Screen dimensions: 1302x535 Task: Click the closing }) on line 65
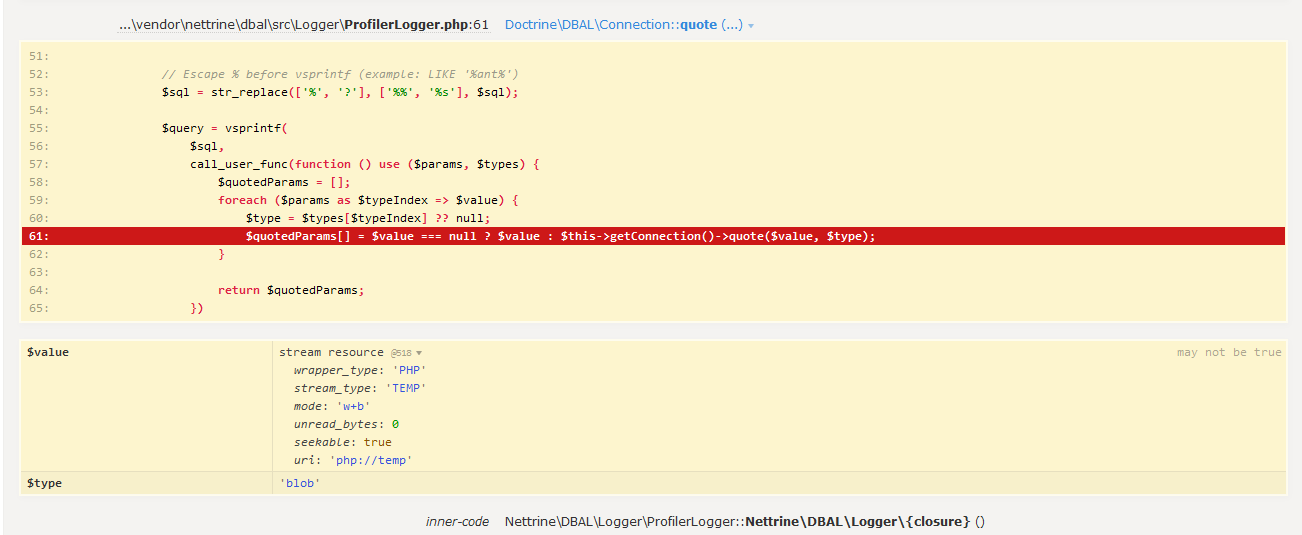pos(197,308)
